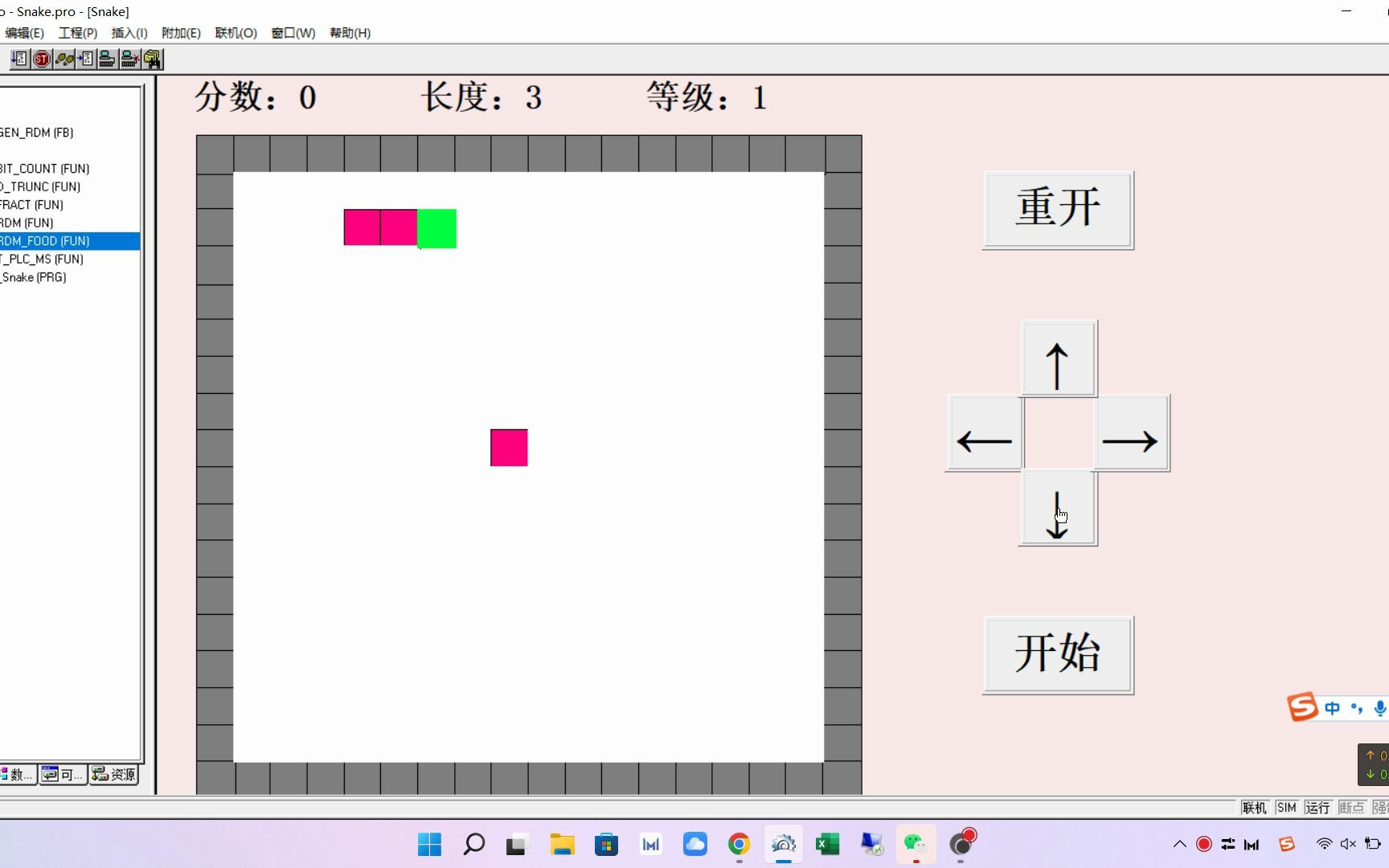Click the global search binoculars icon
Viewport: 1389px width, 868px height.
(152, 59)
